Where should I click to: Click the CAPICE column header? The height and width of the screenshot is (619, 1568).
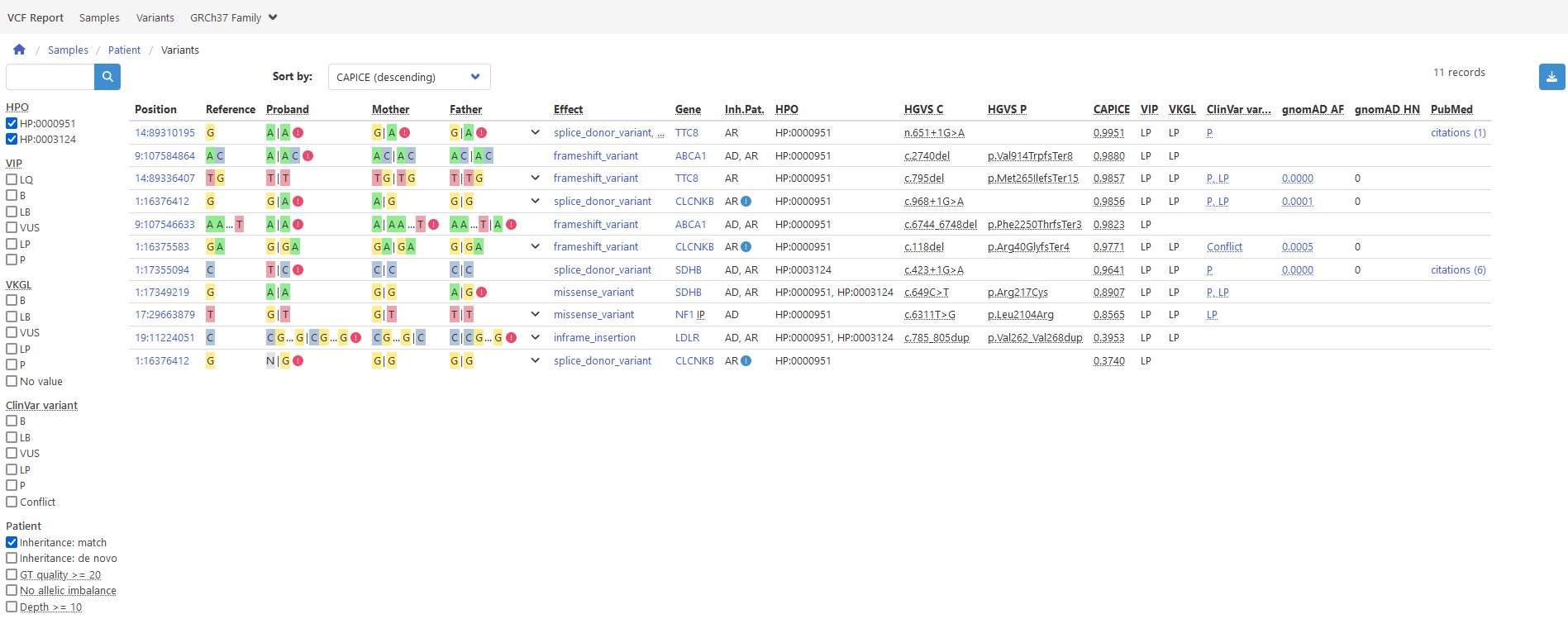[1111, 109]
